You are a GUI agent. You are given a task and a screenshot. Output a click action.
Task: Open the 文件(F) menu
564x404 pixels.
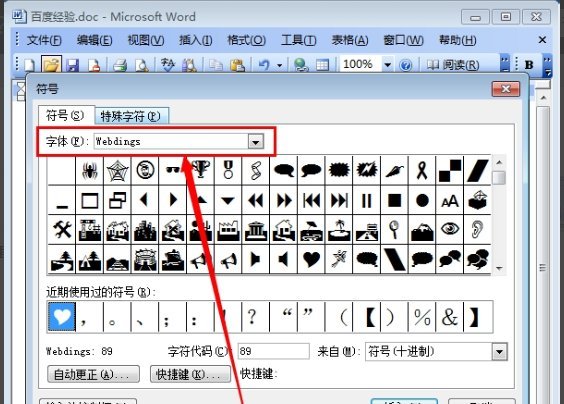coord(44,40)
